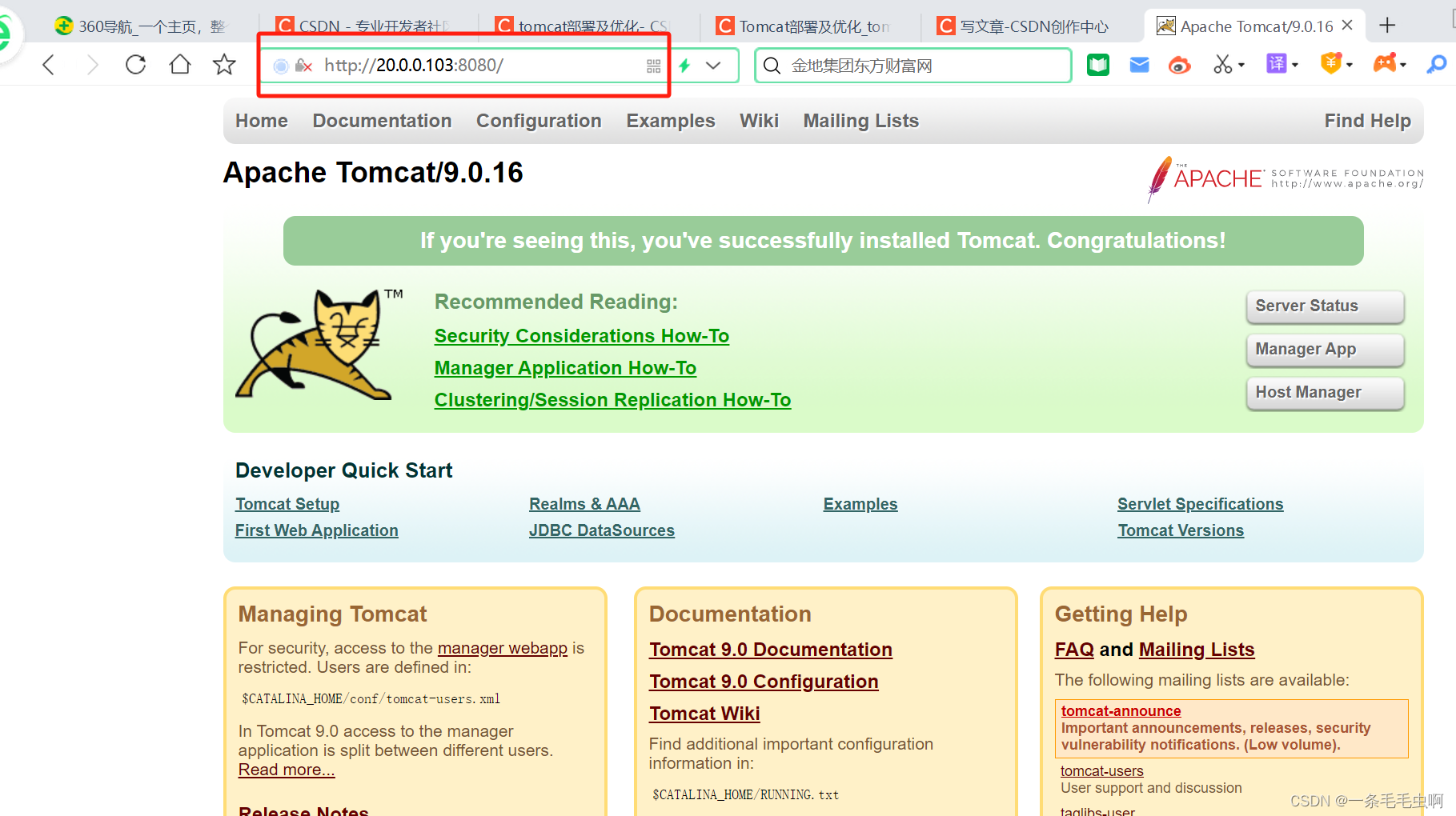Viewport: 1456px width, 816px height.
Task: Open the green book reader extension icon
Action: pos(1098,65)
